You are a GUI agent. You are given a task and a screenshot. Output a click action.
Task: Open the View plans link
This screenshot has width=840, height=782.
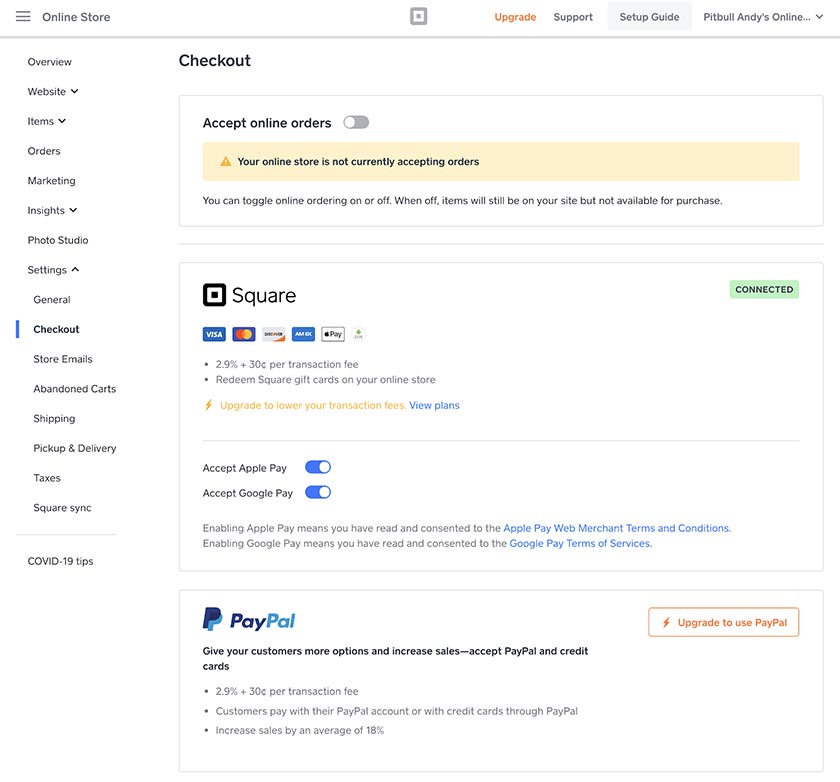tap(434, 405)
